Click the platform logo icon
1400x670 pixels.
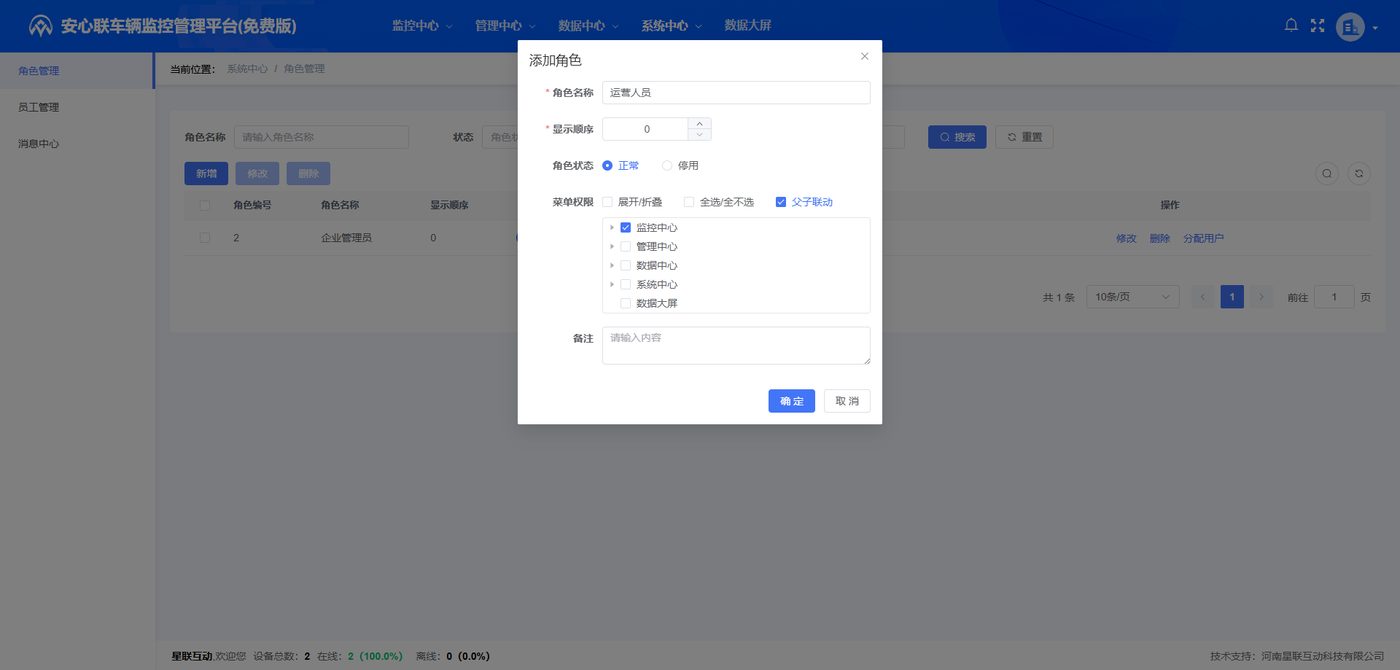point(40,26)
